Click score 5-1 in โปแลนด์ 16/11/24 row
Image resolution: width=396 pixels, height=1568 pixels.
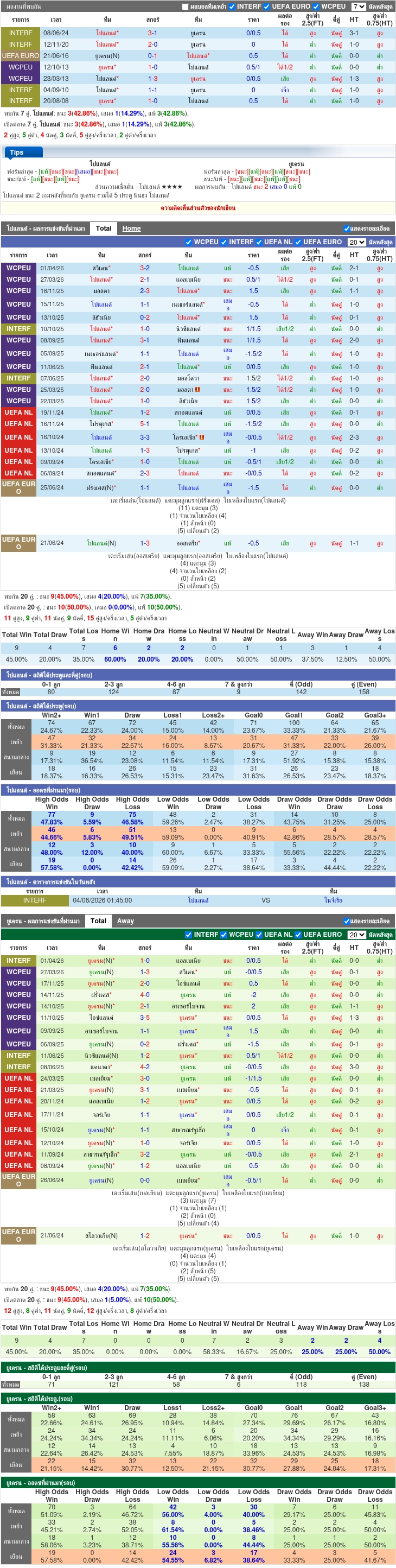coord(145,424)
